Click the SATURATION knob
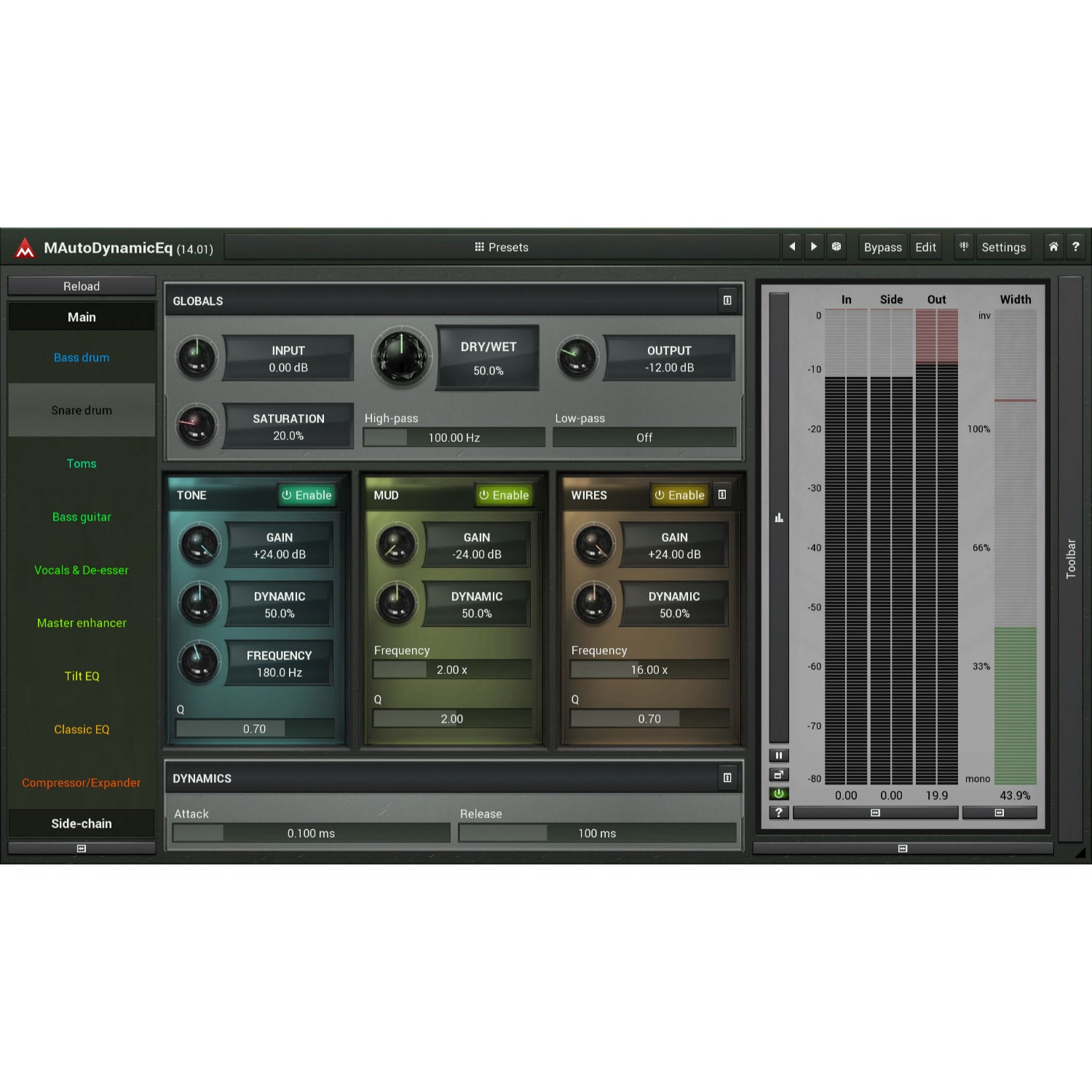1092x1092 pixels. click(x=197, y=425)
